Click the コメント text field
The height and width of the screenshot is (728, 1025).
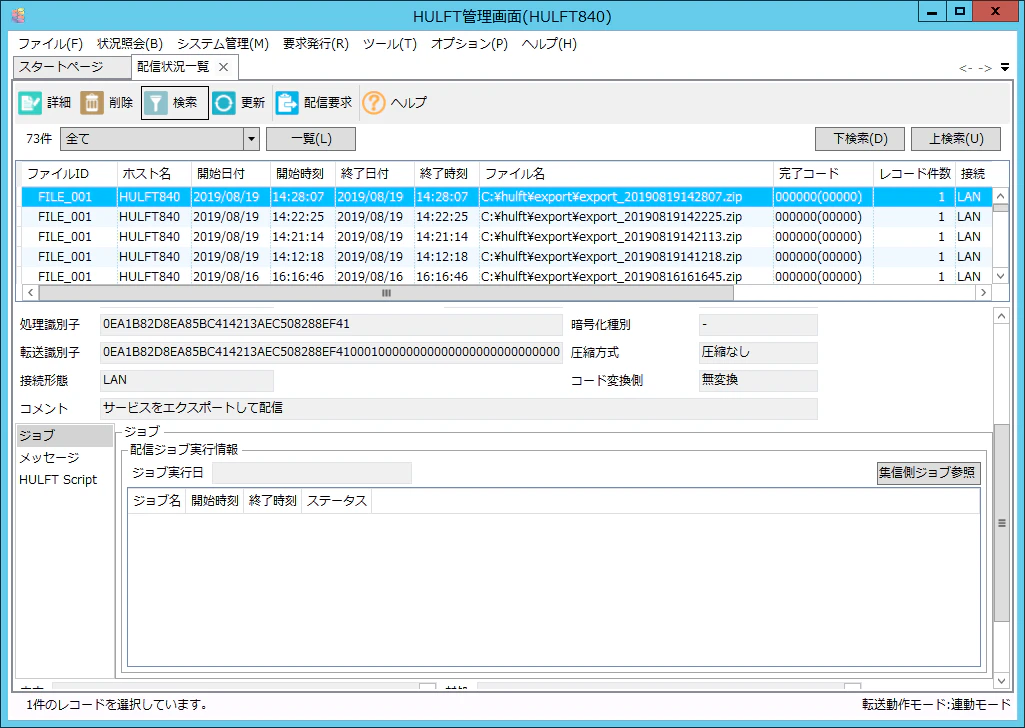tap(458, 408)
